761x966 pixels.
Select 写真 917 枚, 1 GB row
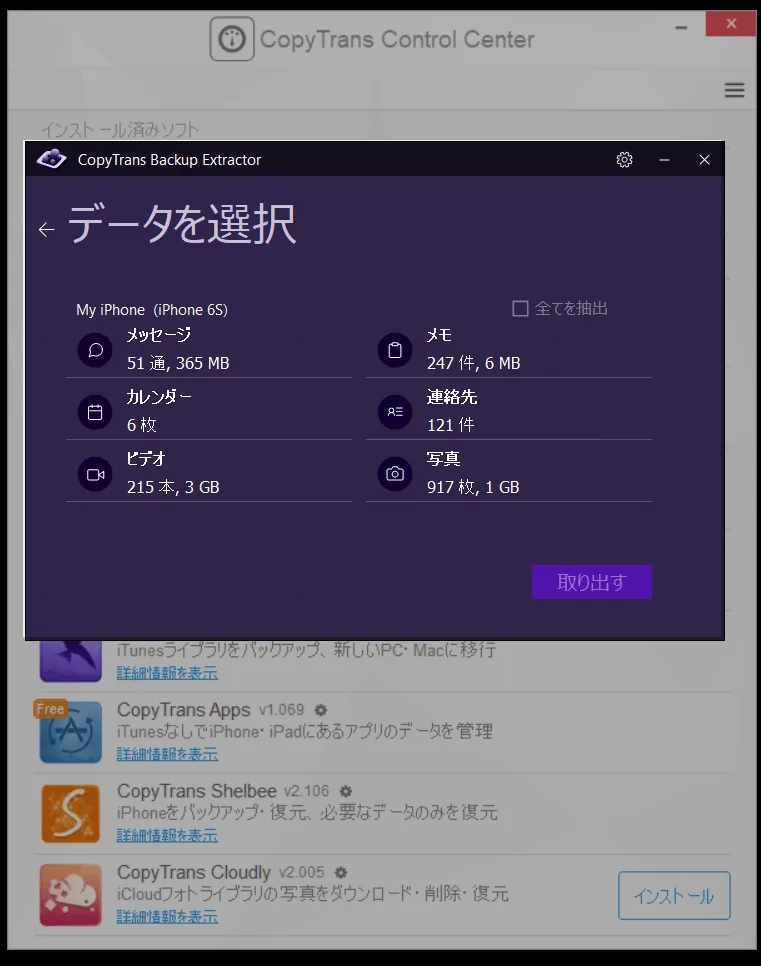[509, 474]
